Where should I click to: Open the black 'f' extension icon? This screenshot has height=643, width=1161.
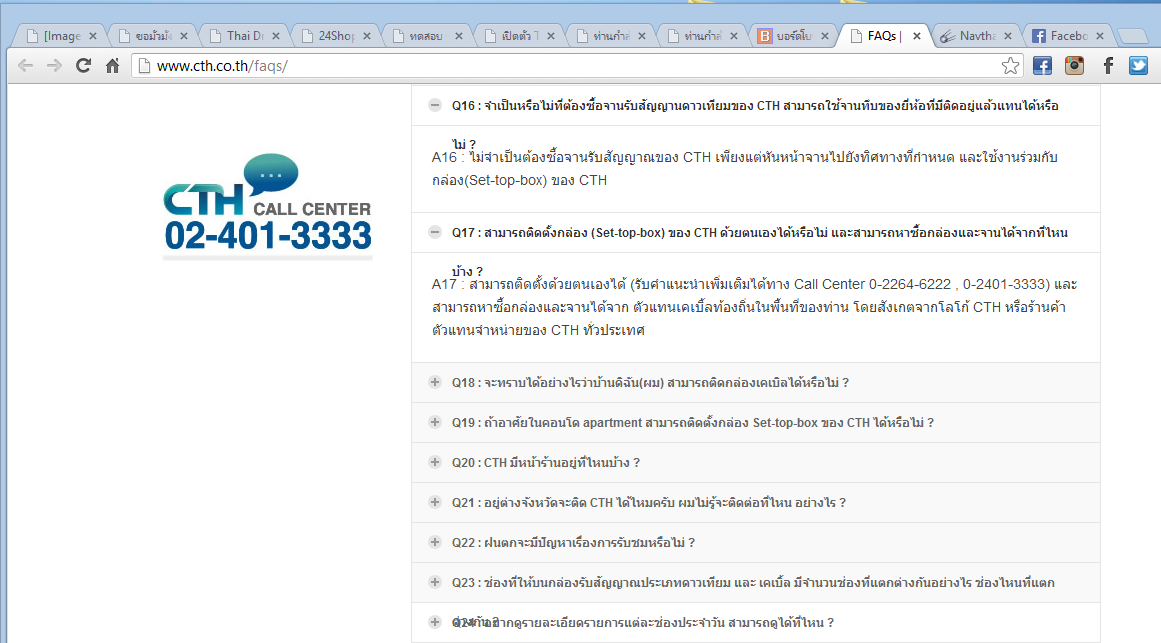1108,66
